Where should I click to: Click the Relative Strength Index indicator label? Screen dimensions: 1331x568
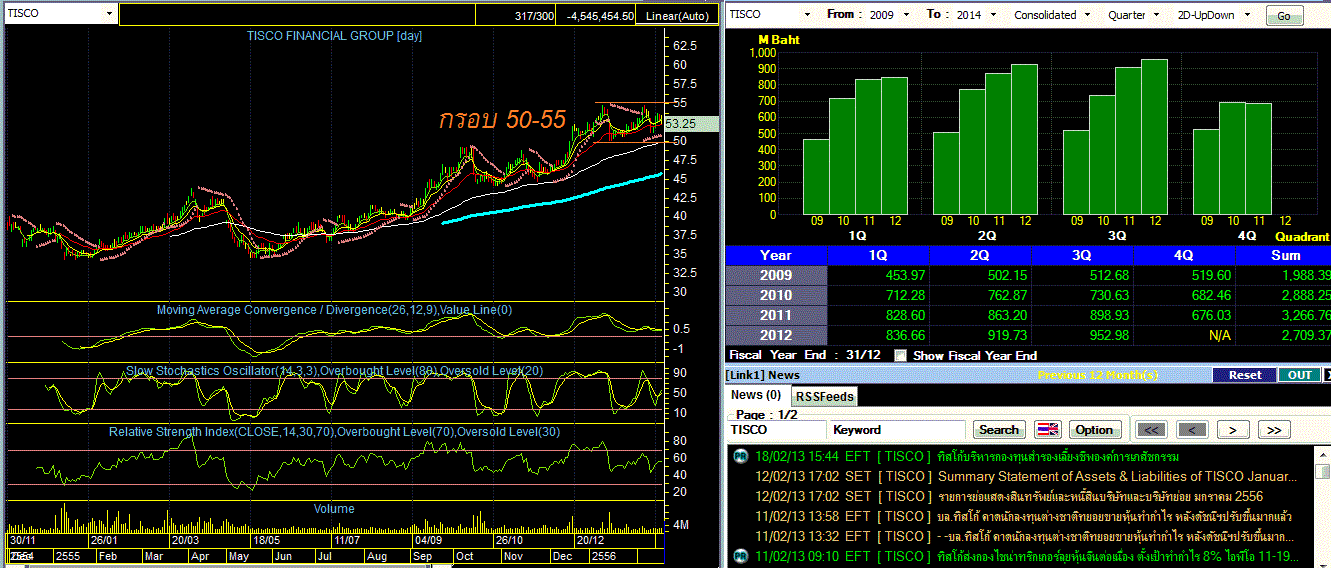335,432
